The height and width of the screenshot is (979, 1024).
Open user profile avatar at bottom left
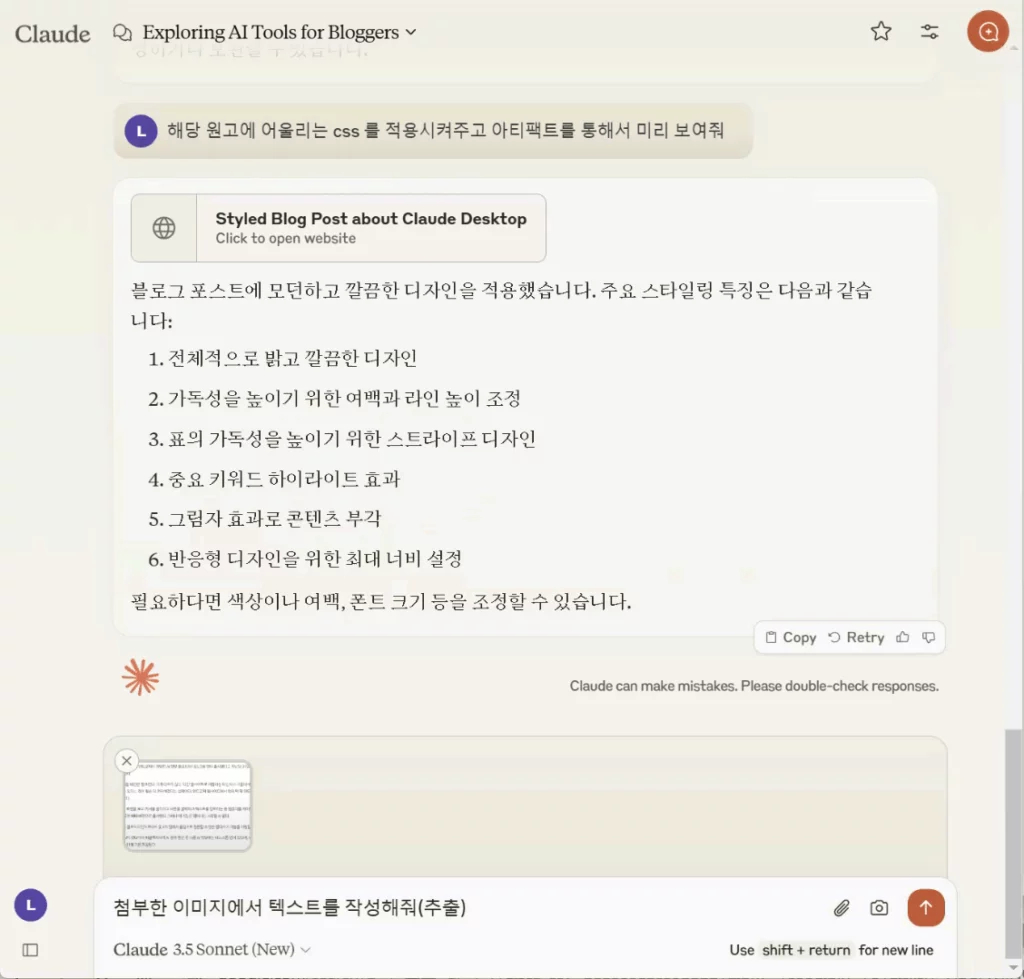coord(31,905)
